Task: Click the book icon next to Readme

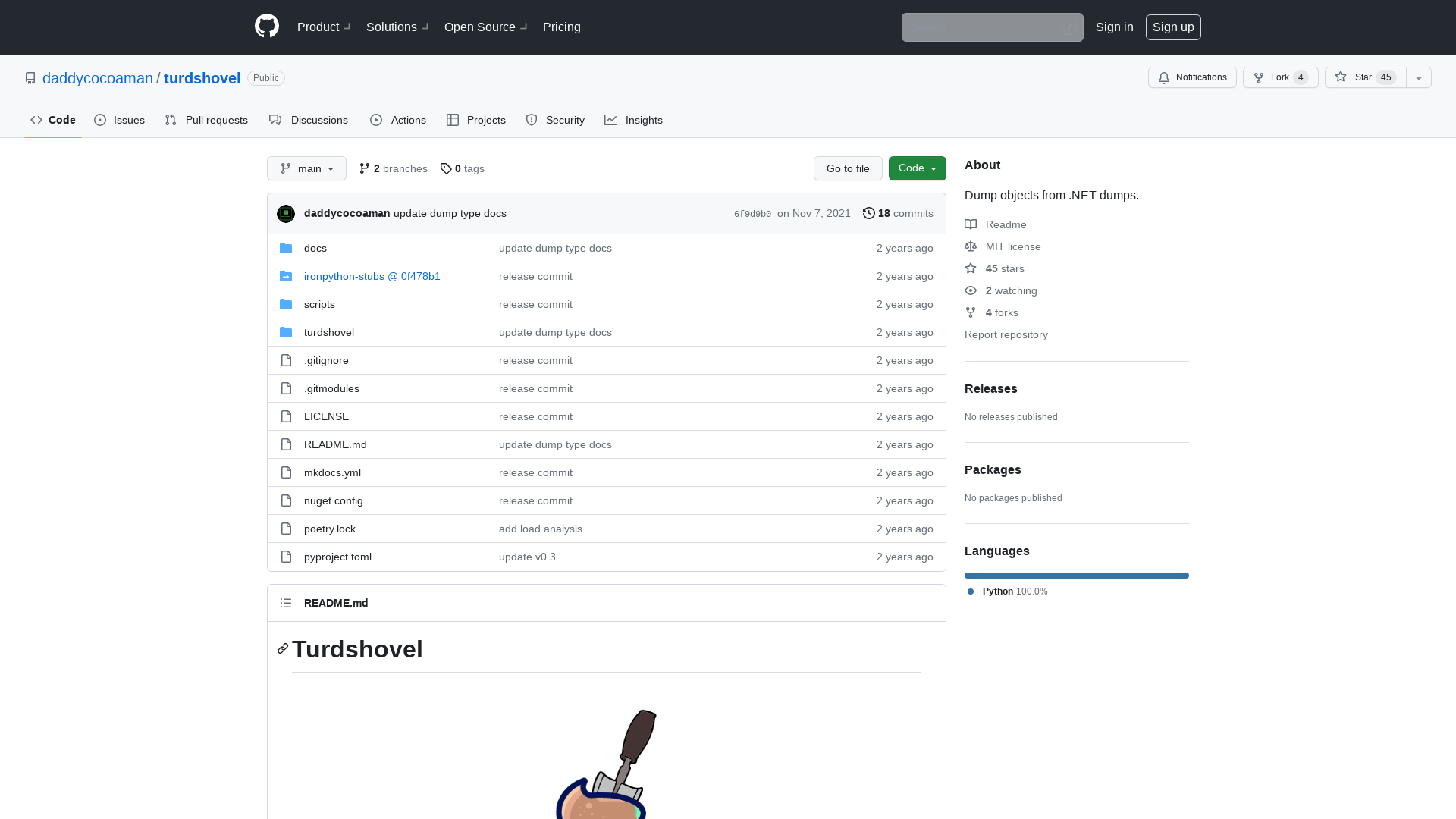Action: coord(971,224)
